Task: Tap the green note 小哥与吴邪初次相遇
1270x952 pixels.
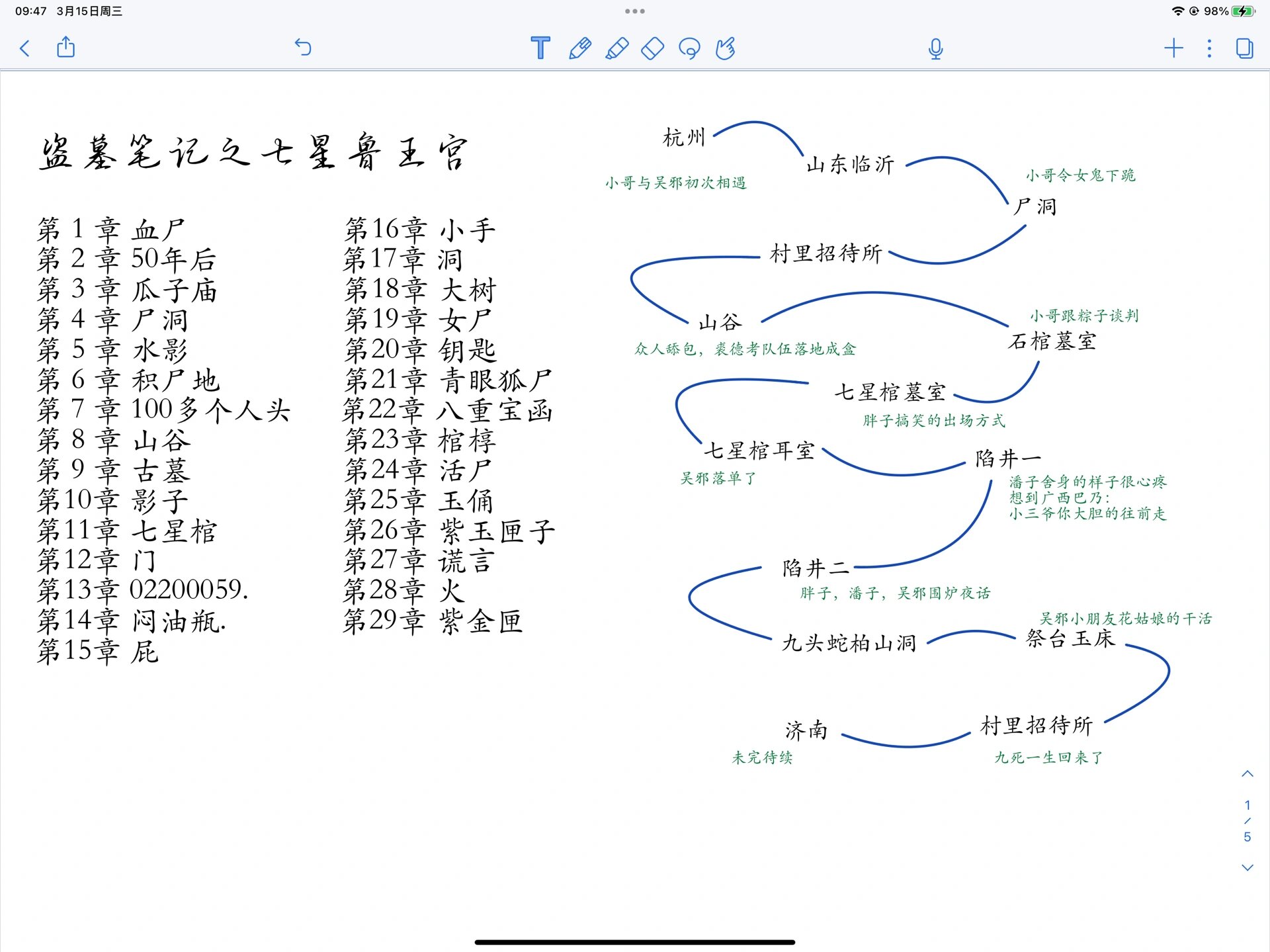Action: pyautogui.click(x=676, y=183)
